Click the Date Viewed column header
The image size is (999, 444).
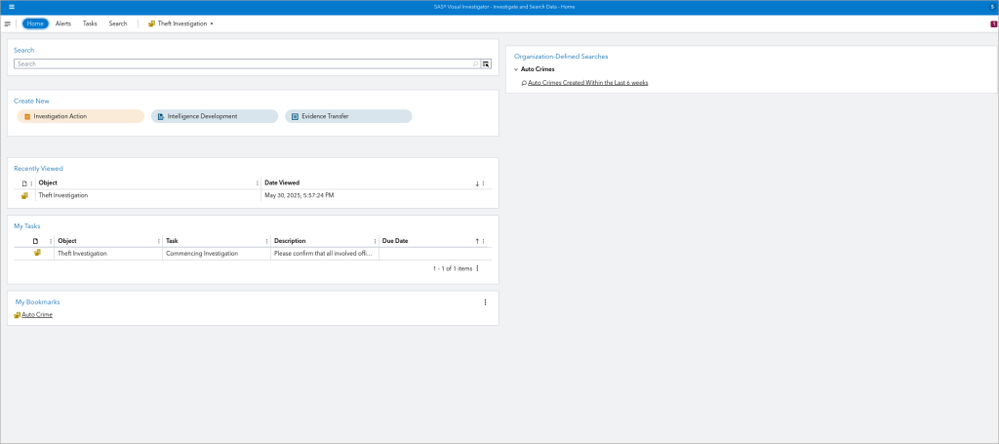tap(282, 183)
